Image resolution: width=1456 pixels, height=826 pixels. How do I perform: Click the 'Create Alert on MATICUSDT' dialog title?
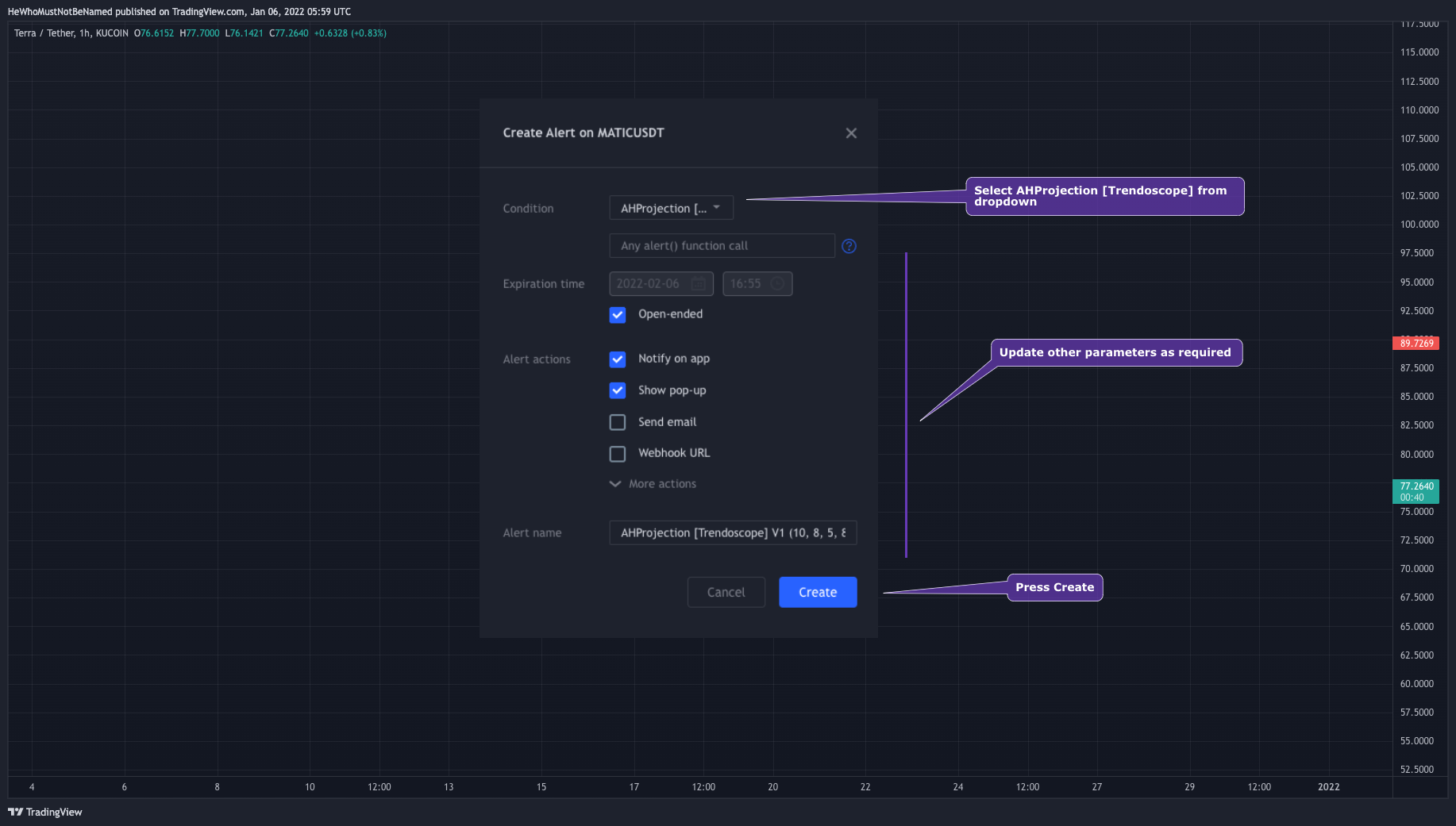coord(584,133)
